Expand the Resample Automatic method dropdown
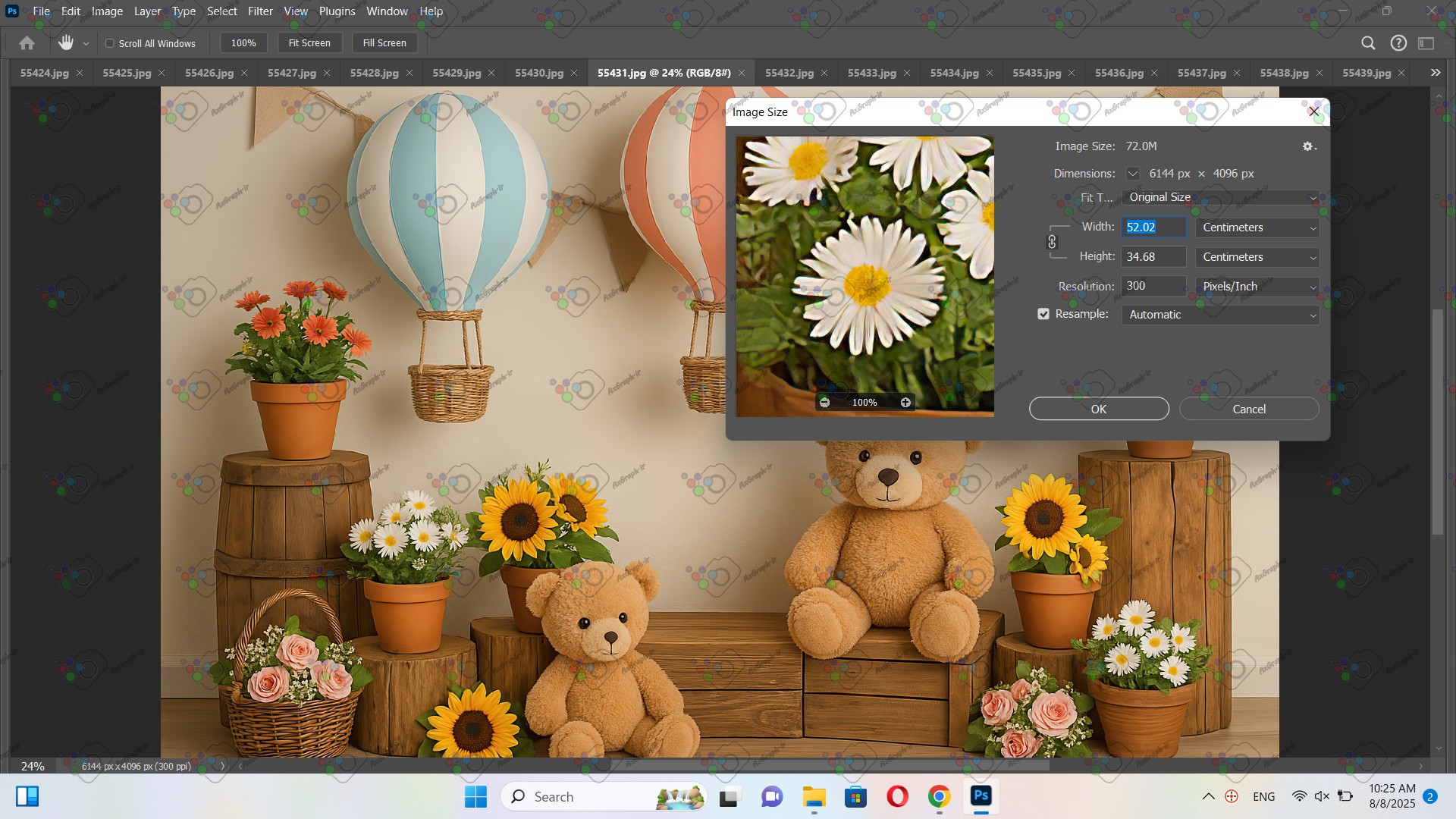This screenshot has width=1456, height=819. (1219, 315)
